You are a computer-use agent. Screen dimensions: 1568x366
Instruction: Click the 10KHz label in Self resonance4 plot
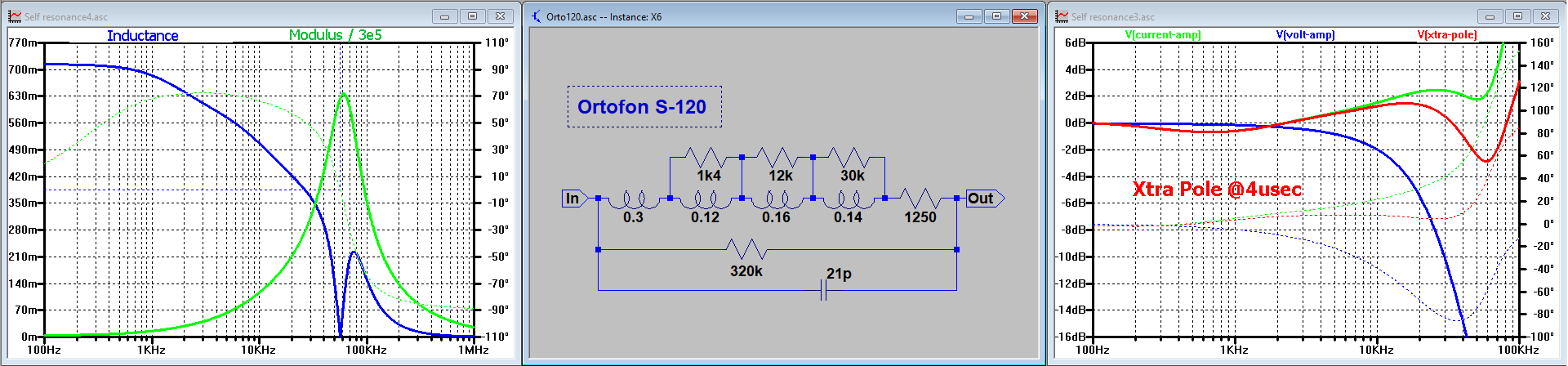pyautogui.click(x=258, y=350)
